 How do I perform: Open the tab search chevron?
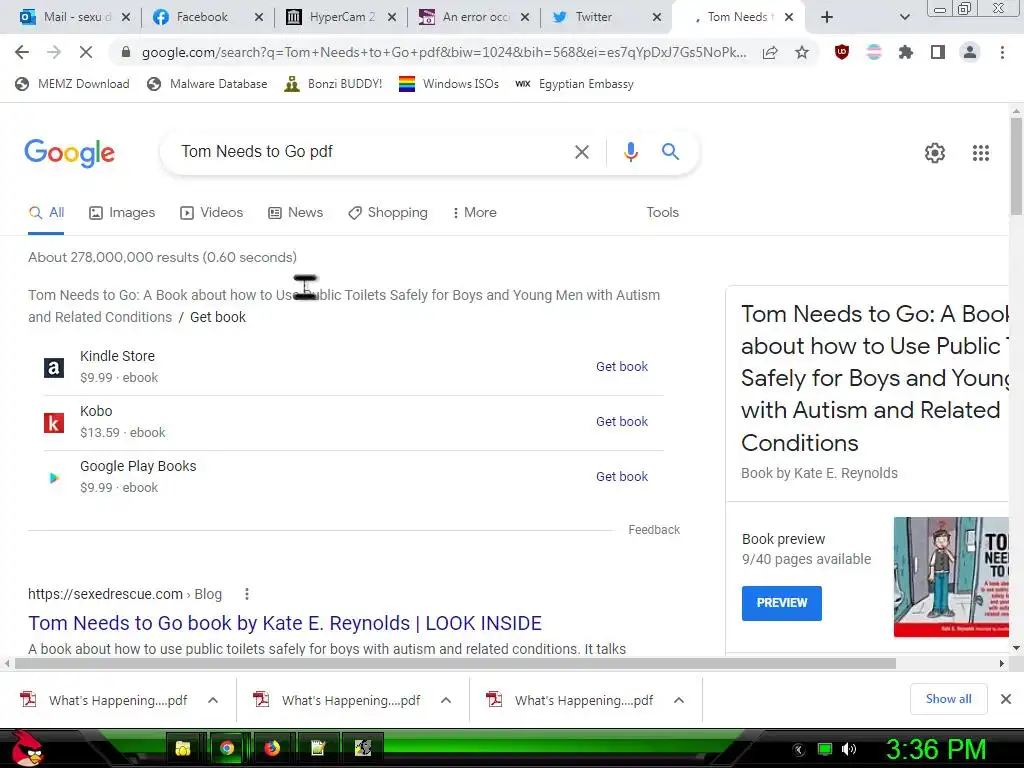(x=904, y=17)
